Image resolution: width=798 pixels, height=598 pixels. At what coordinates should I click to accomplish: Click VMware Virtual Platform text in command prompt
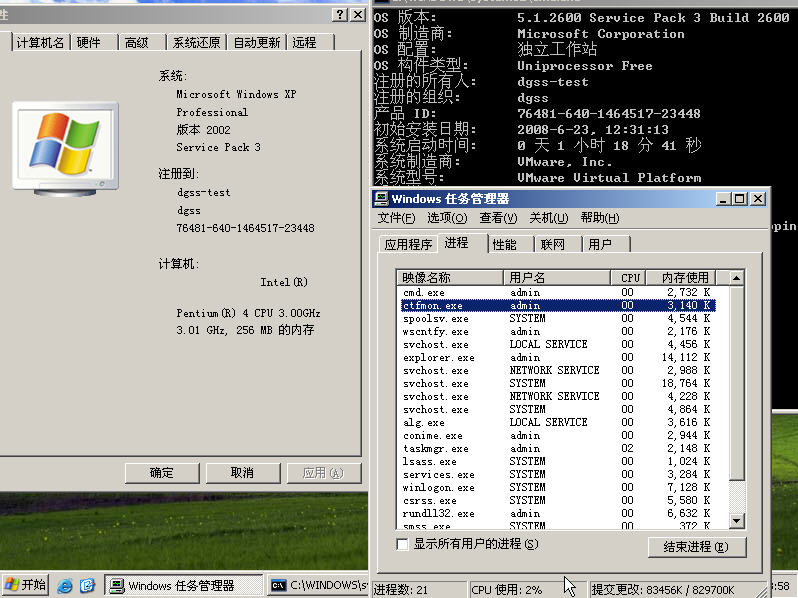(x=609, y=178)
